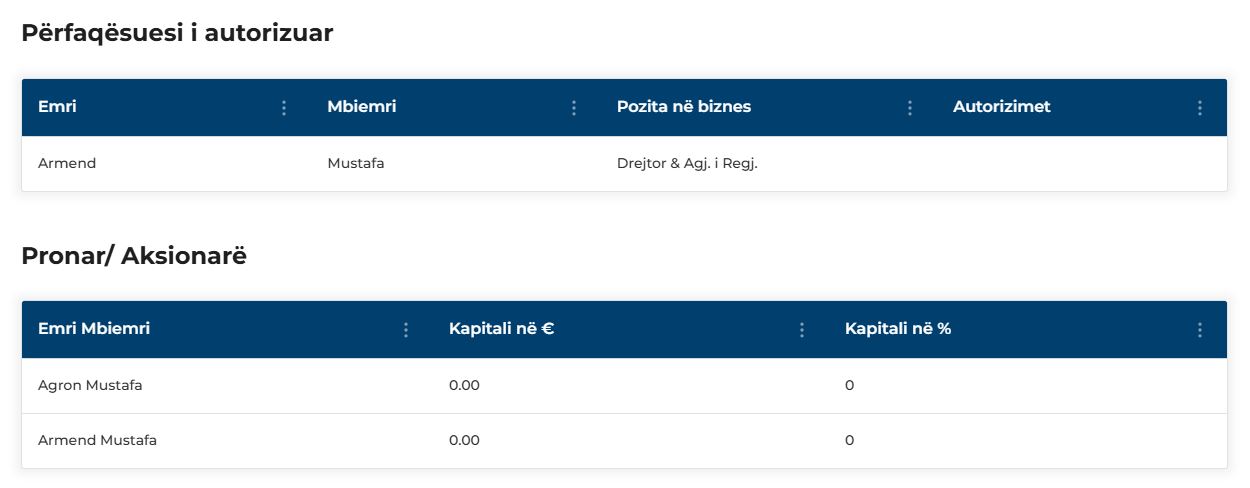Screen dimensions: 1250x488
Task: Sort by the Autorizimet header
Action: click(1002, 107)
